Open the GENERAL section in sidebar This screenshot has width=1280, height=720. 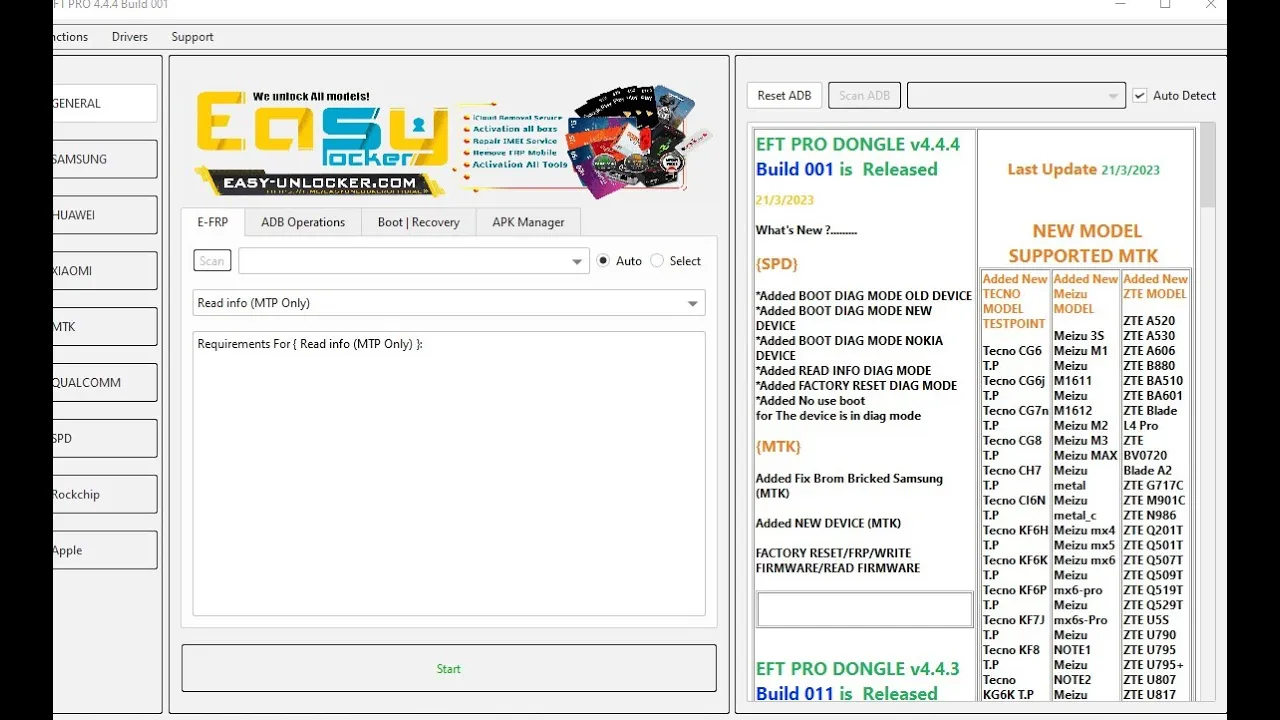[105, 103]
